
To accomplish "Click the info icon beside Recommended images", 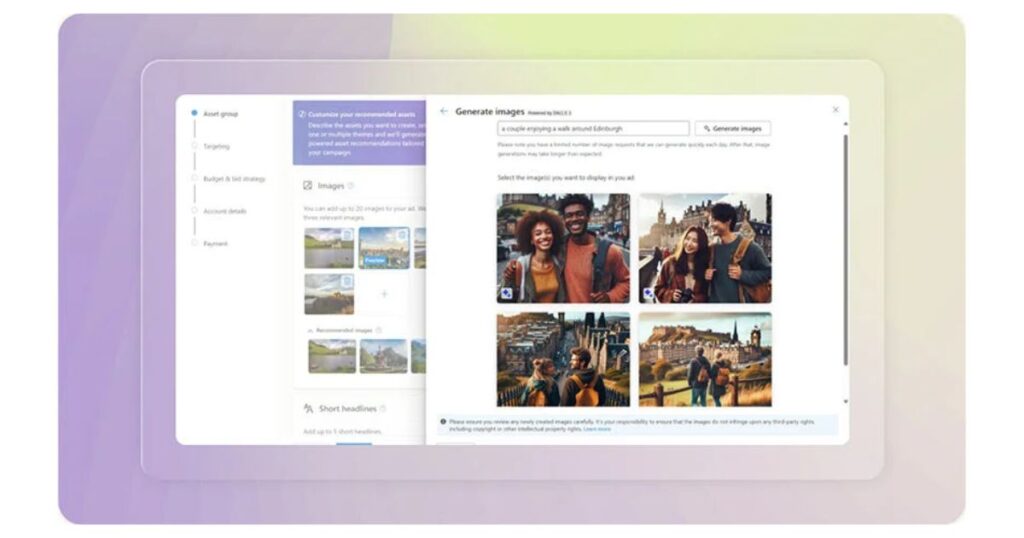I will [x=379, y=330].
